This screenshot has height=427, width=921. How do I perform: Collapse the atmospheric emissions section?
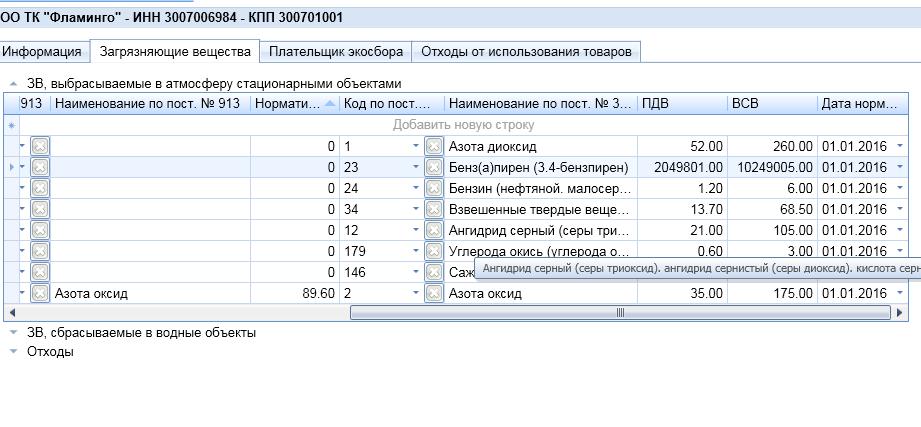13,84
